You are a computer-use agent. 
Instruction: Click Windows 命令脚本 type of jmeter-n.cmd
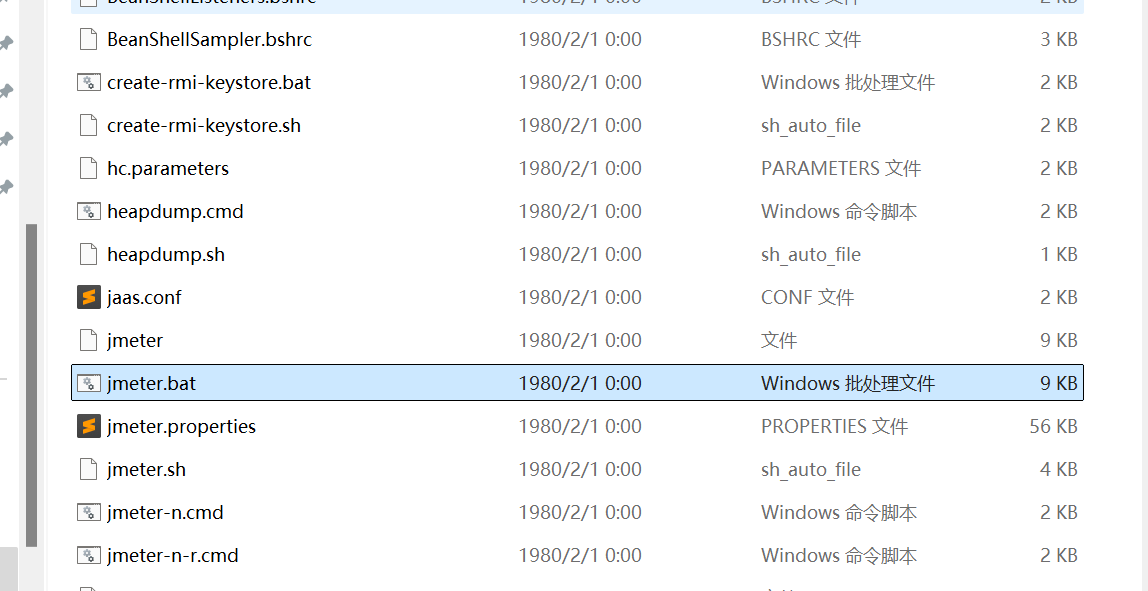coord(839,513)
